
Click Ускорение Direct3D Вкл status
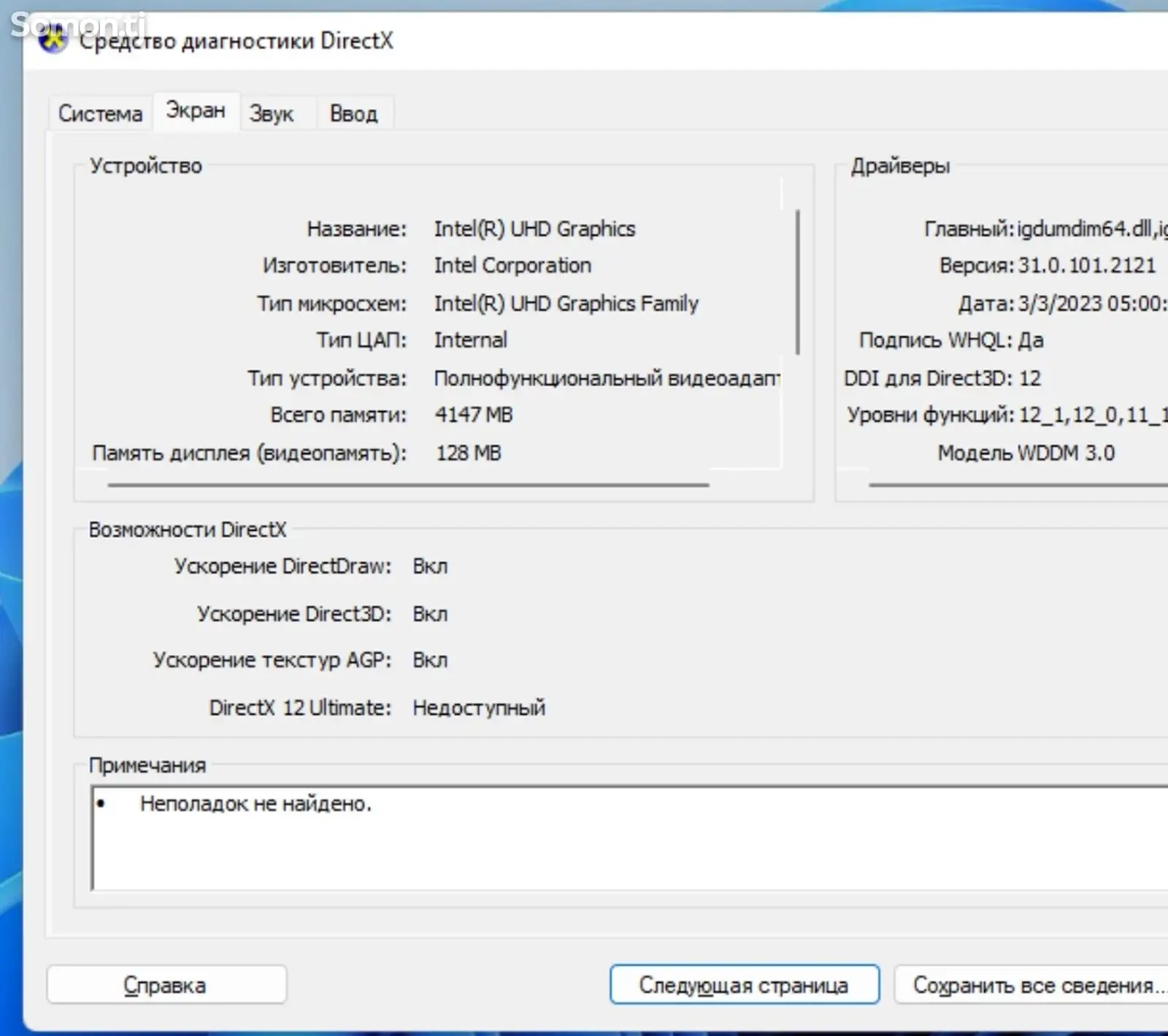[430, 614]
